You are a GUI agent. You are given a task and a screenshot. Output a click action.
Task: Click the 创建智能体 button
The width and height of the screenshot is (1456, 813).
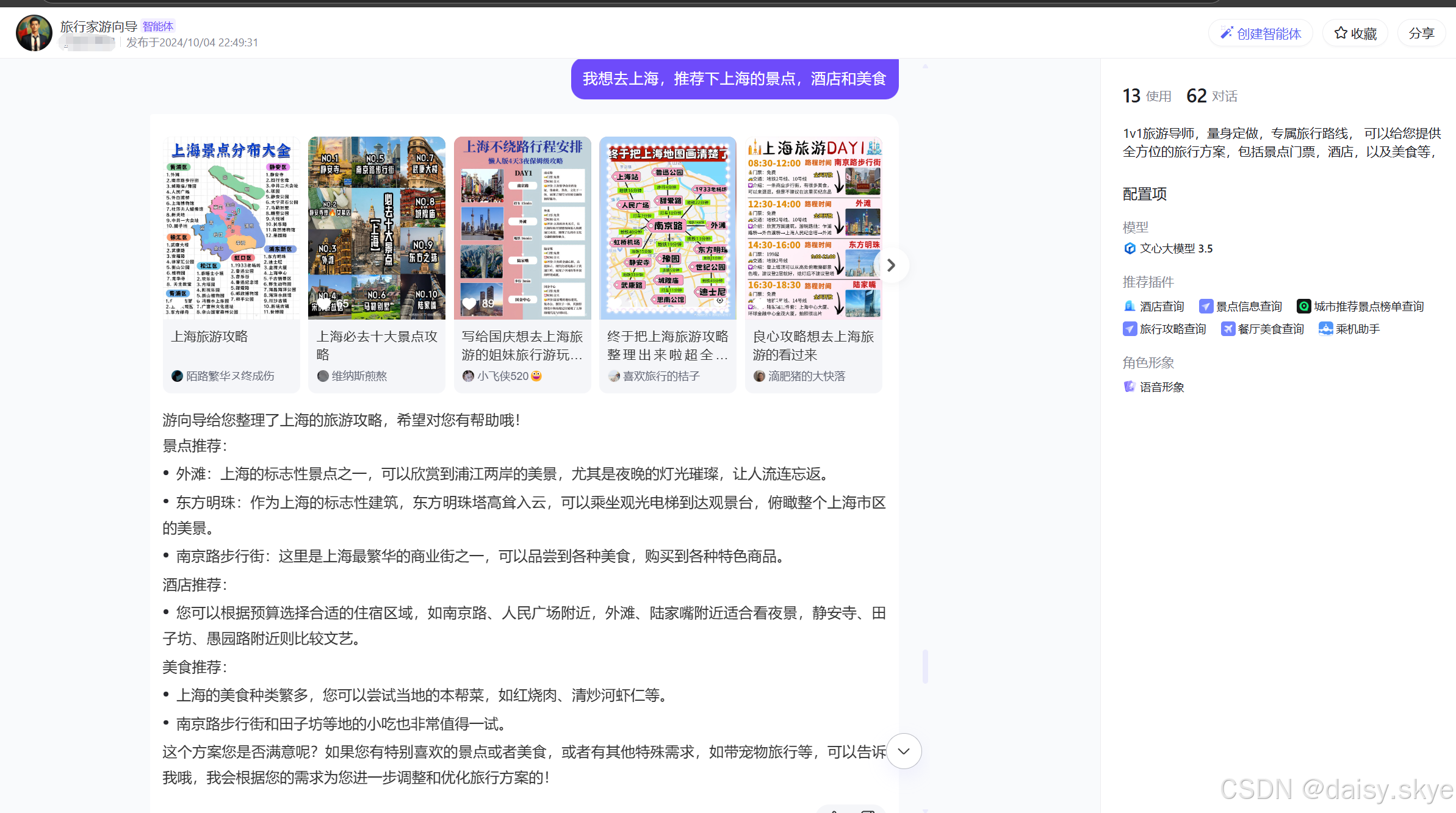point(1261,34)
